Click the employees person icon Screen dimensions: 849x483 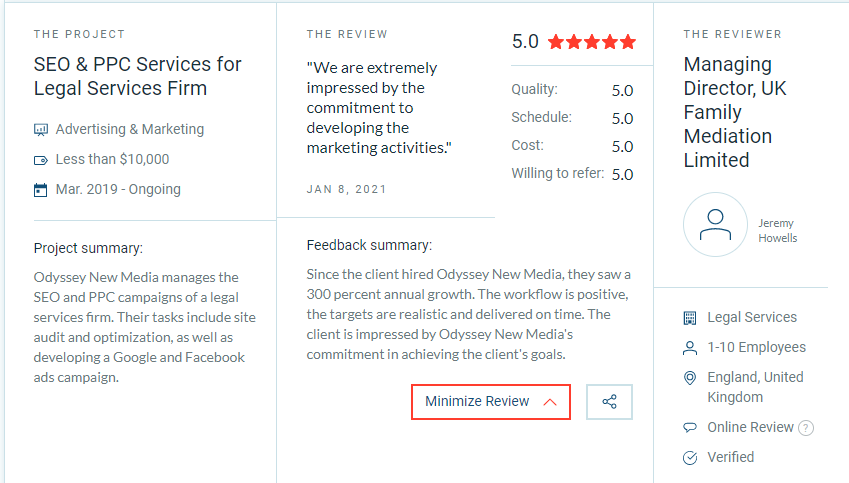tap(689, 348)
